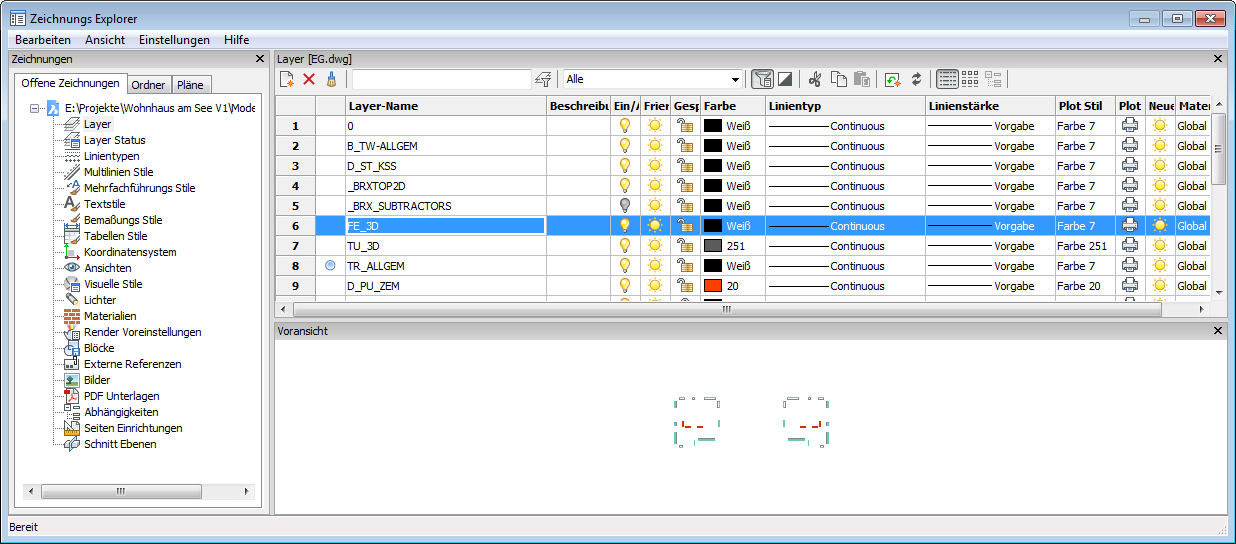Open the Einstellungen menu

174,40
